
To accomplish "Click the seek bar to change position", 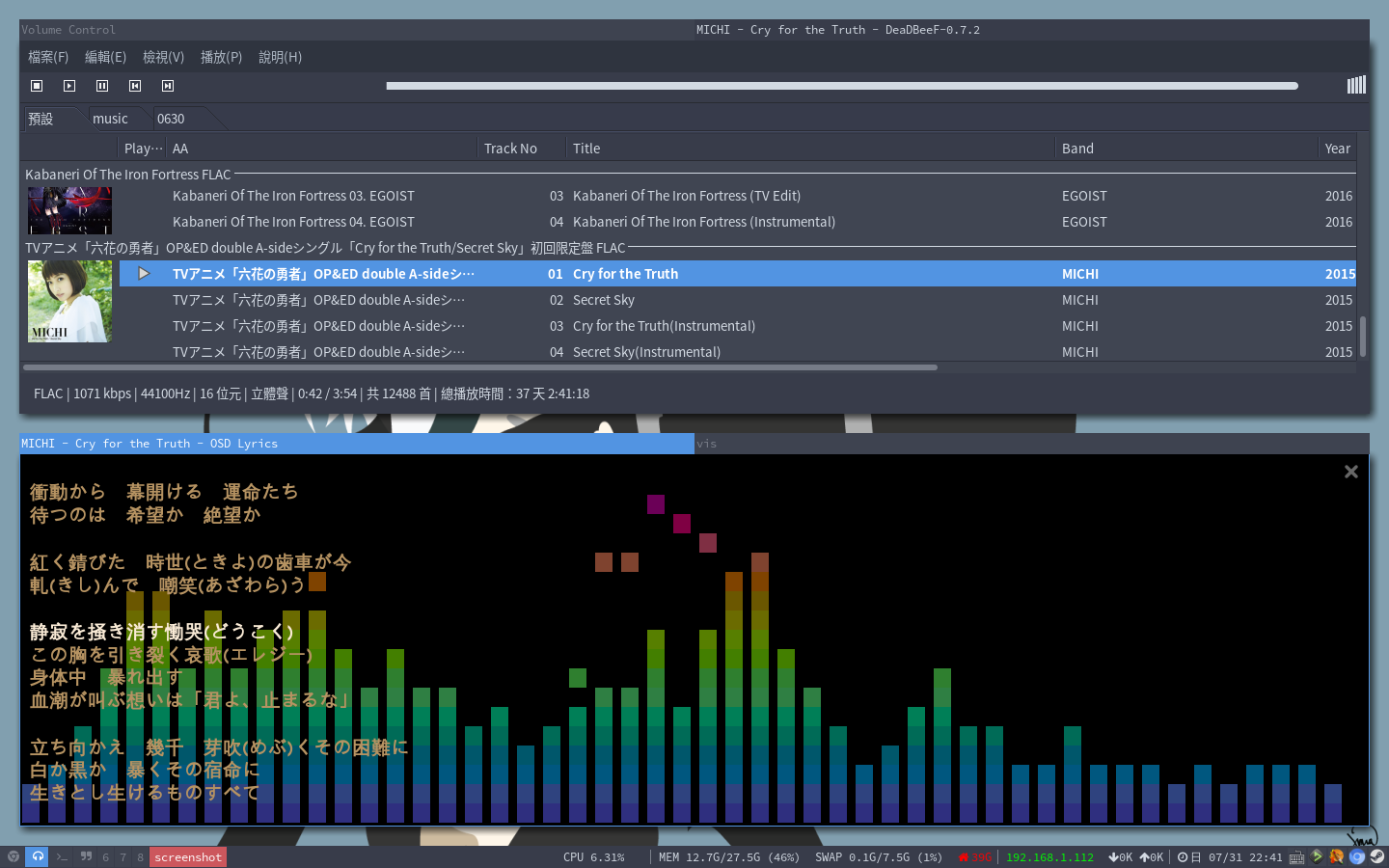I will 841,86.
